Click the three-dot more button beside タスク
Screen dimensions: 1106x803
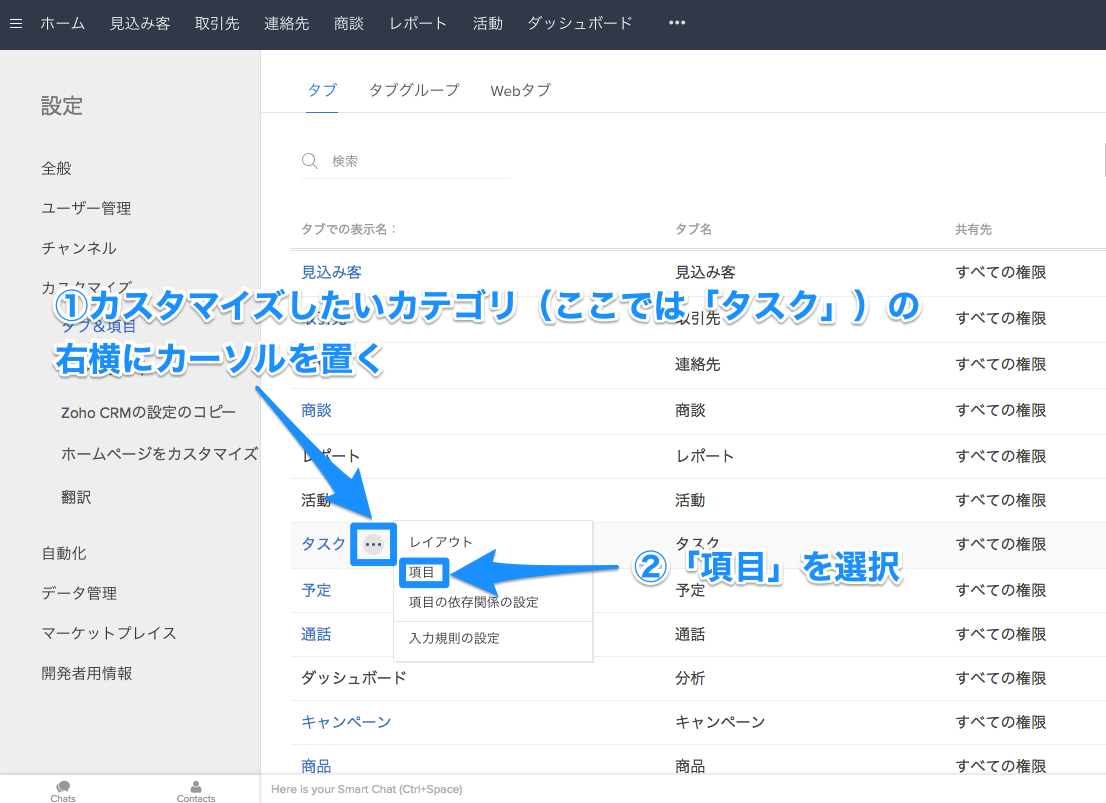(373, 544)
